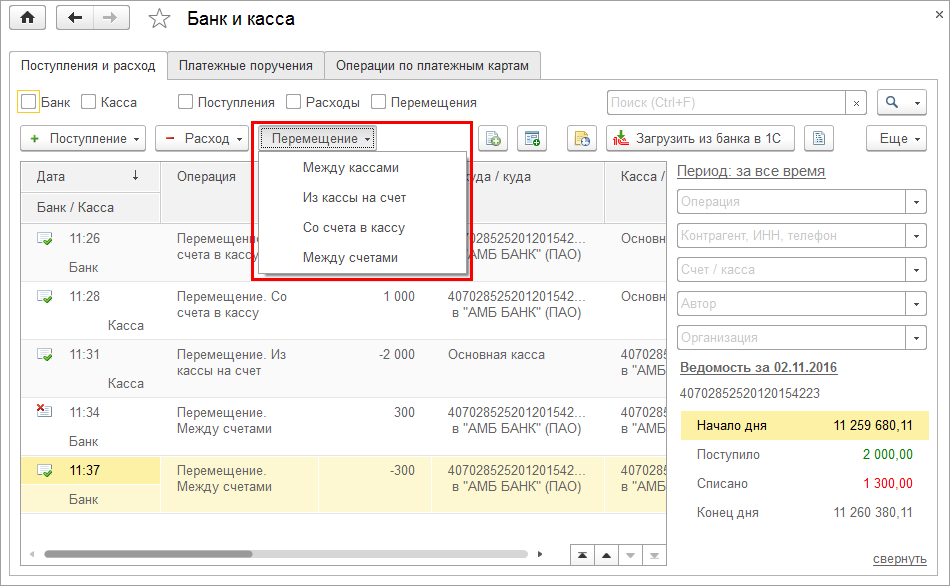
Task: Click the Списано 1 300,00 value
Action: (x=888, y=484)
